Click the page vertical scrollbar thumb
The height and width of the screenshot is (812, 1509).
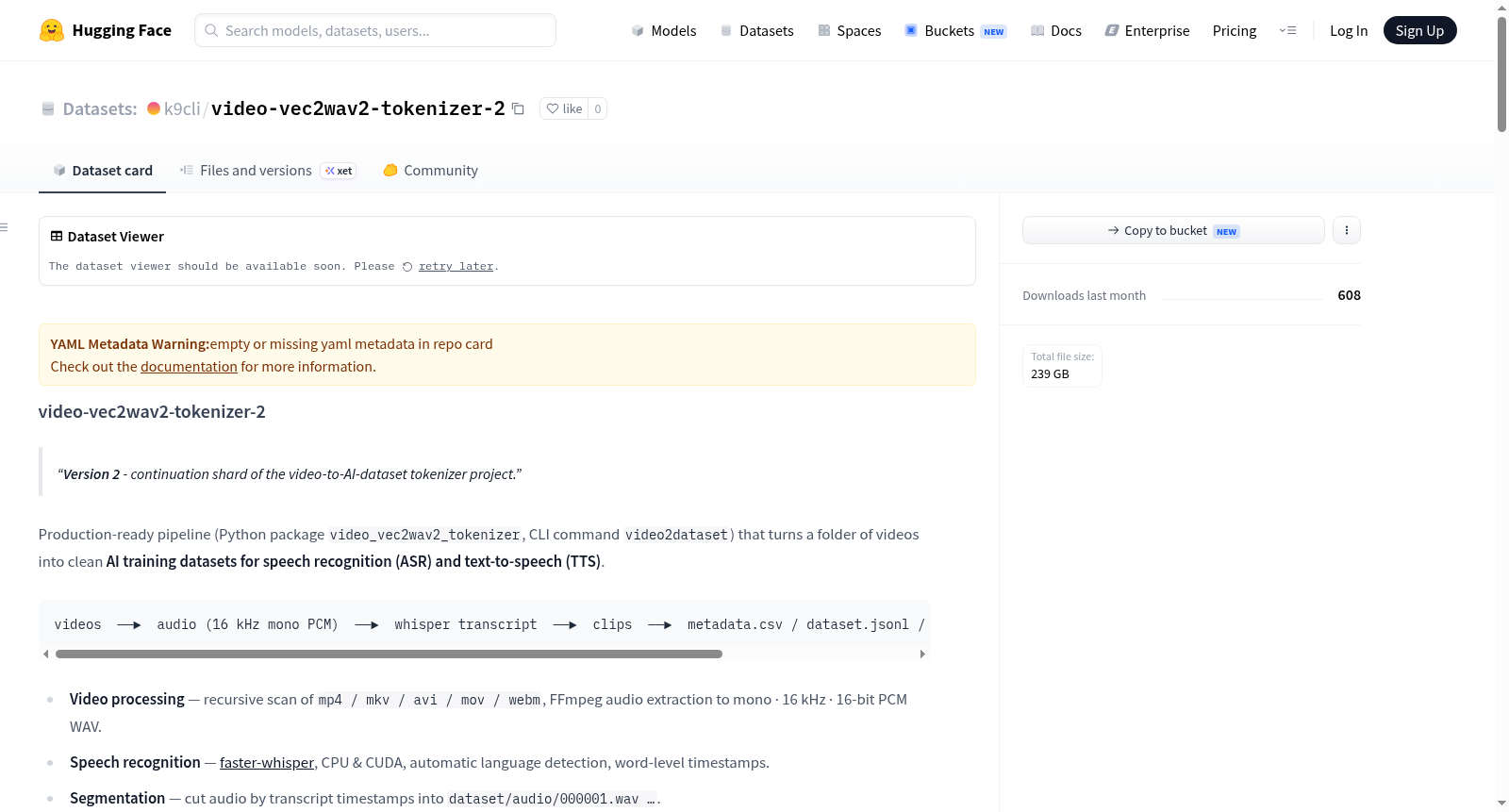[x=1501, y=74]
